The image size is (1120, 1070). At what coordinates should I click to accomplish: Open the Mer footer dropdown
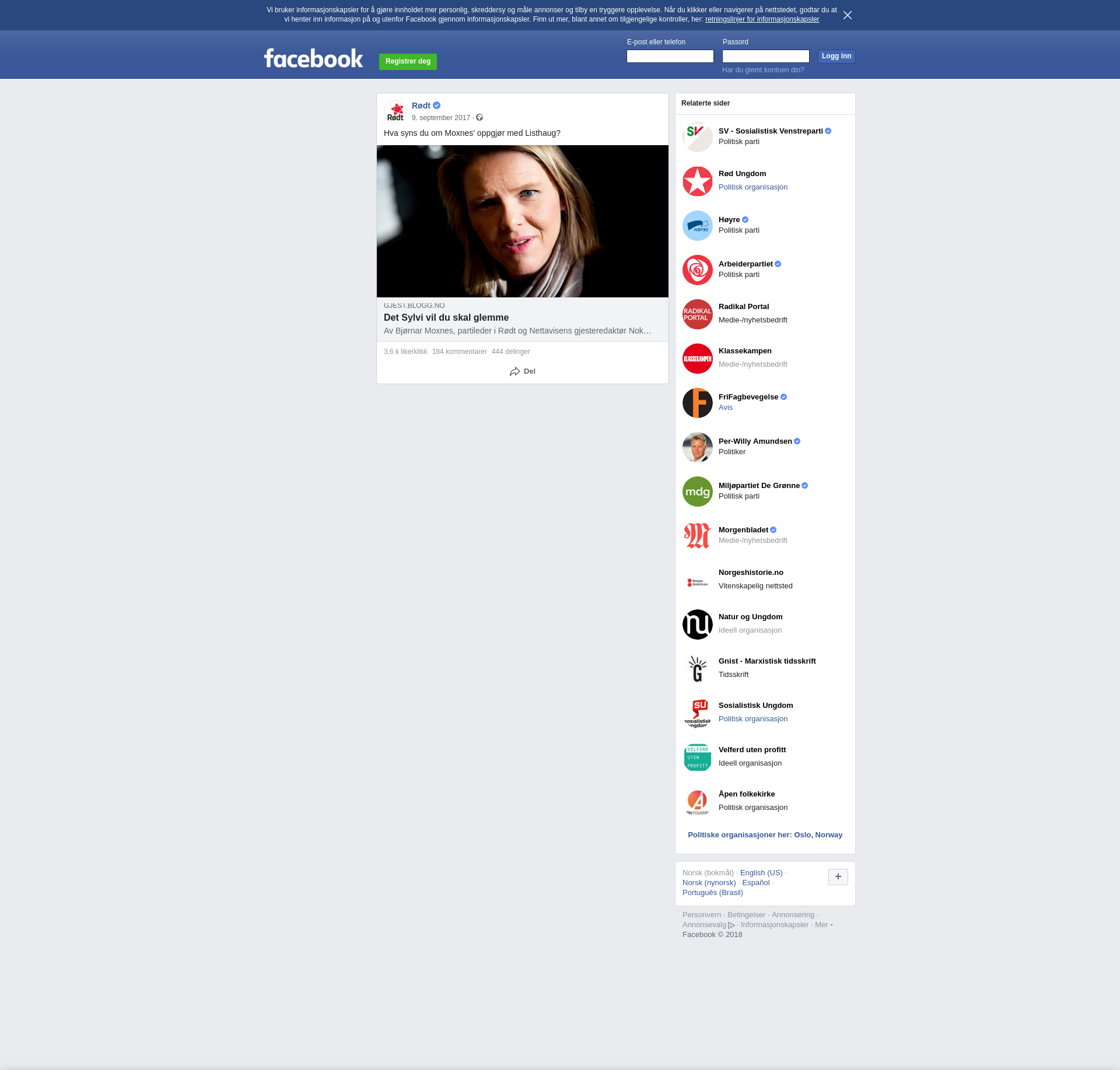click(x=824, y=925)
